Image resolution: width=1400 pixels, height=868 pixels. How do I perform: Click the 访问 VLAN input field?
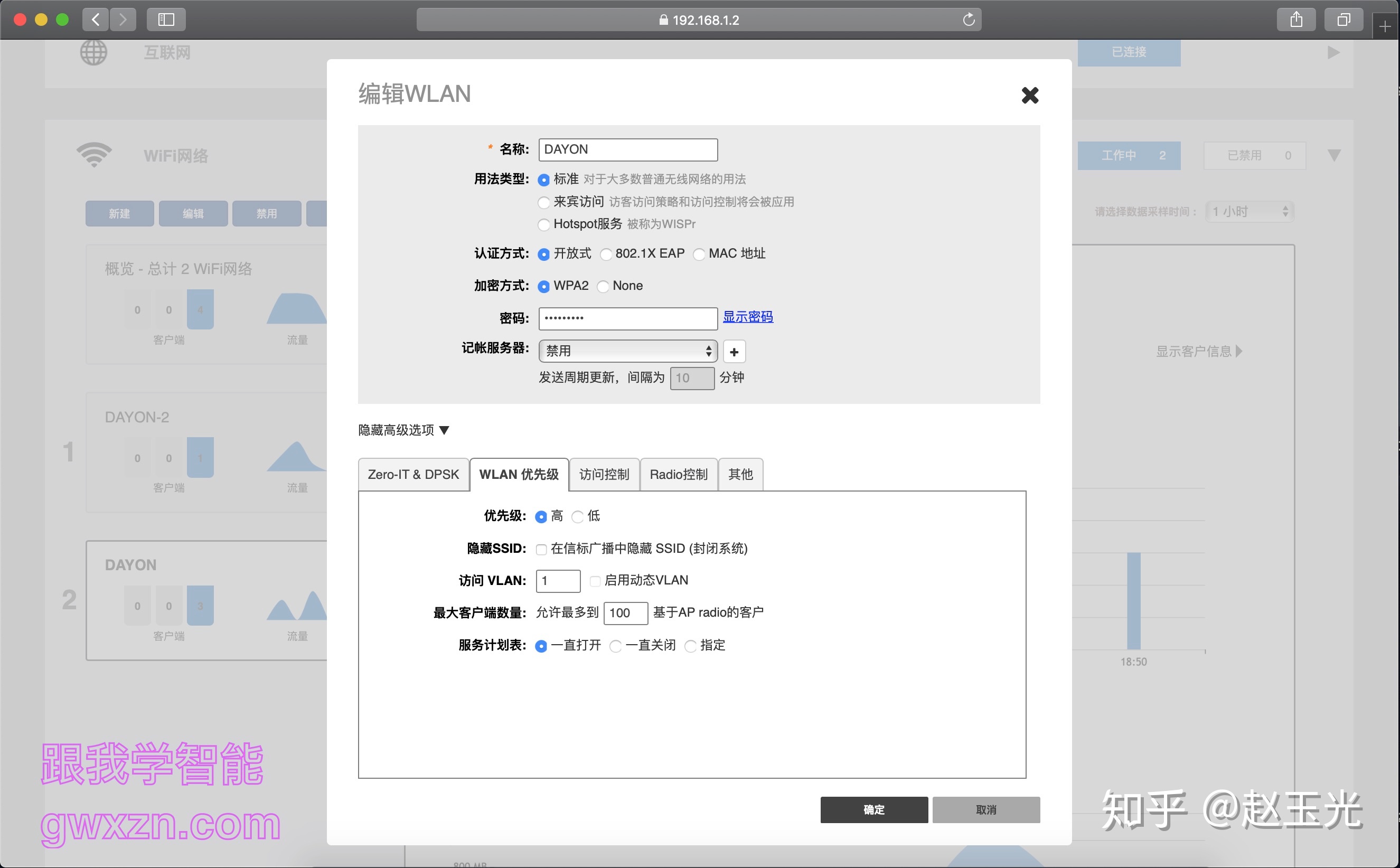(x=558, y=580)
